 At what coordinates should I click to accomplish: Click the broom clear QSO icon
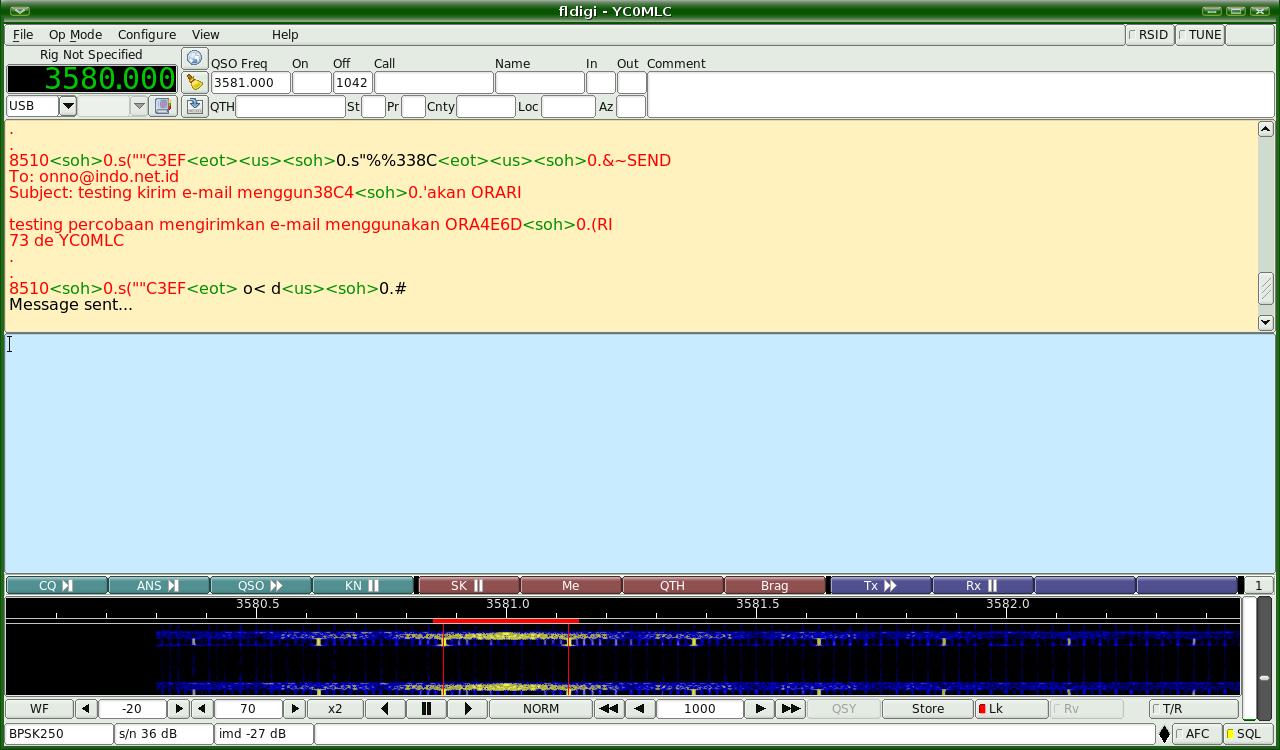[x=194, y=82]
